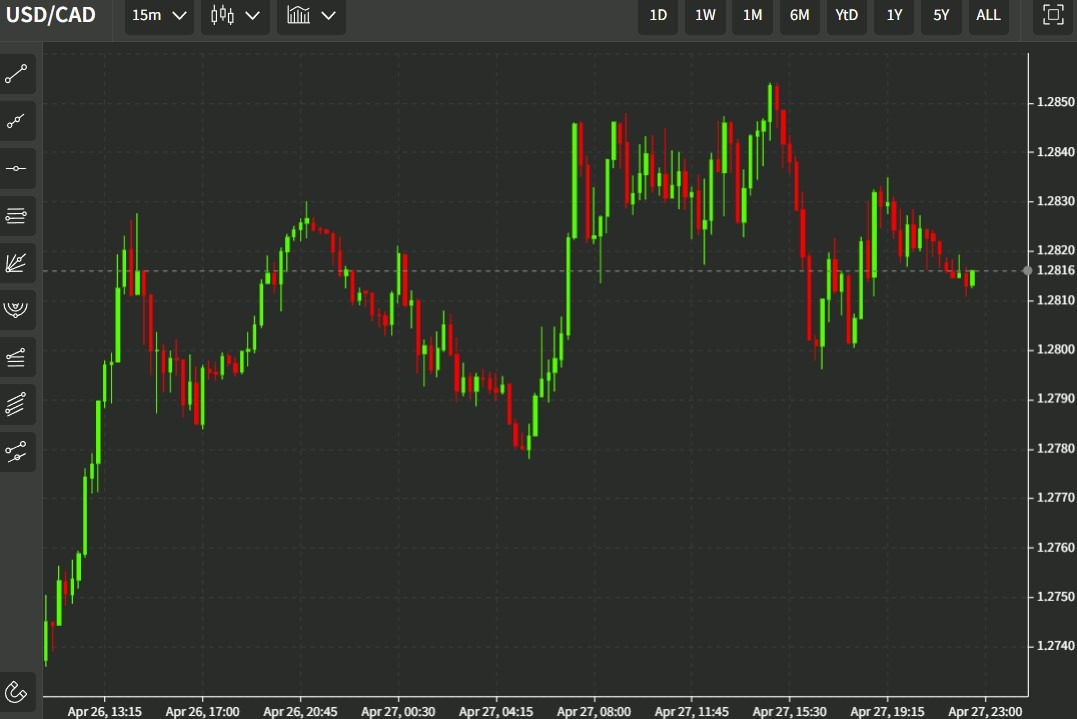Select the Fibonacci arcs drawing tool
Viewport: 1077px width, 719px height.
(17, 310)
